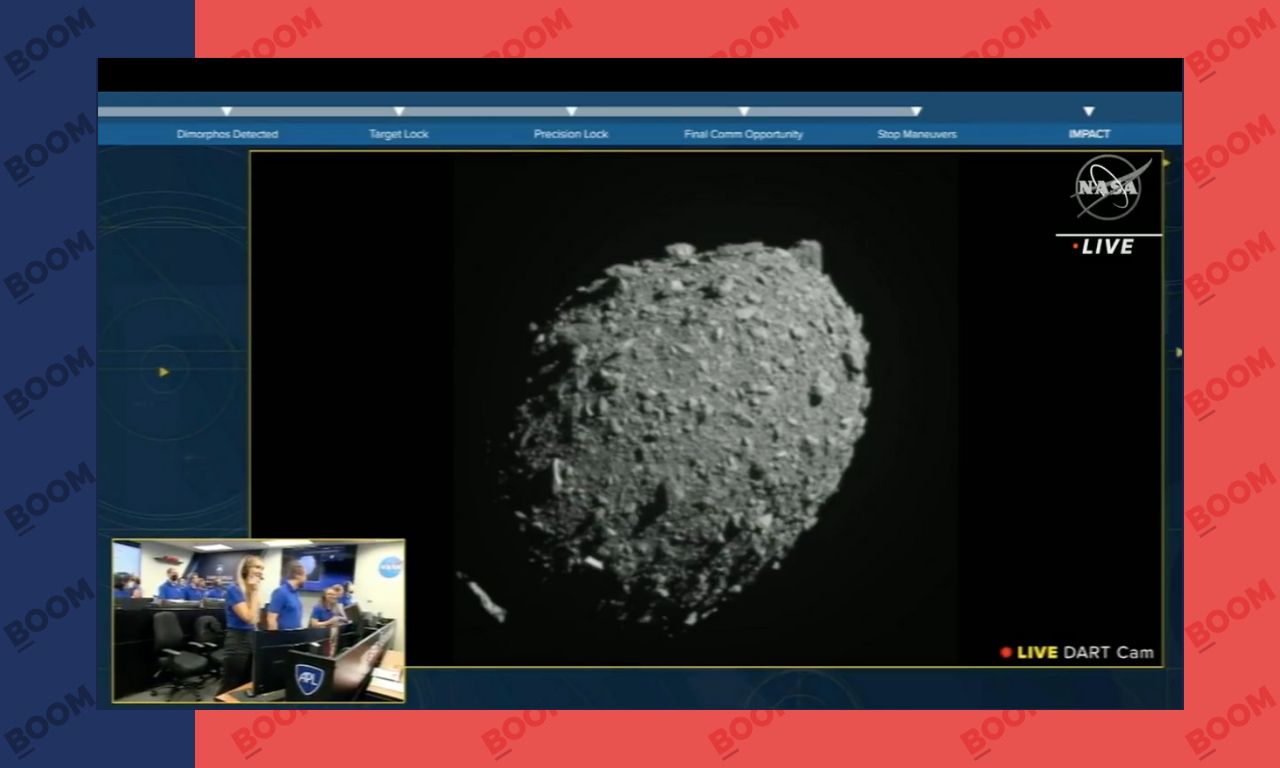Image resolution: width=1280 pixels, height=768 pixels.
Task: Click the Final Comm Opportunity stage label
Action: point(743,134)
